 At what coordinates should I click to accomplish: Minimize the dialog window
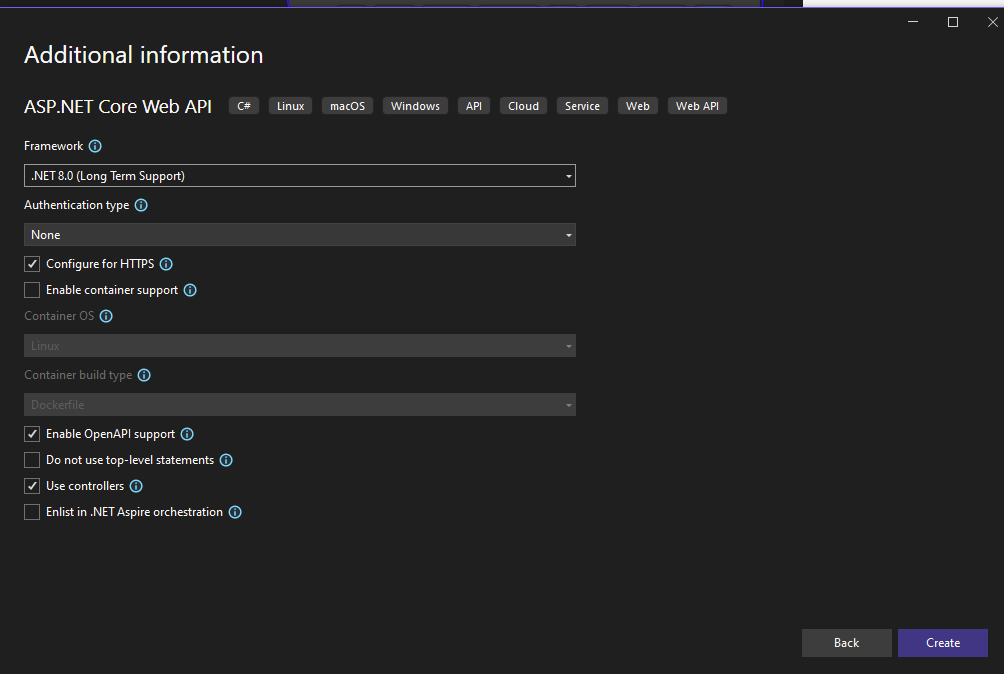click(913, 22)
